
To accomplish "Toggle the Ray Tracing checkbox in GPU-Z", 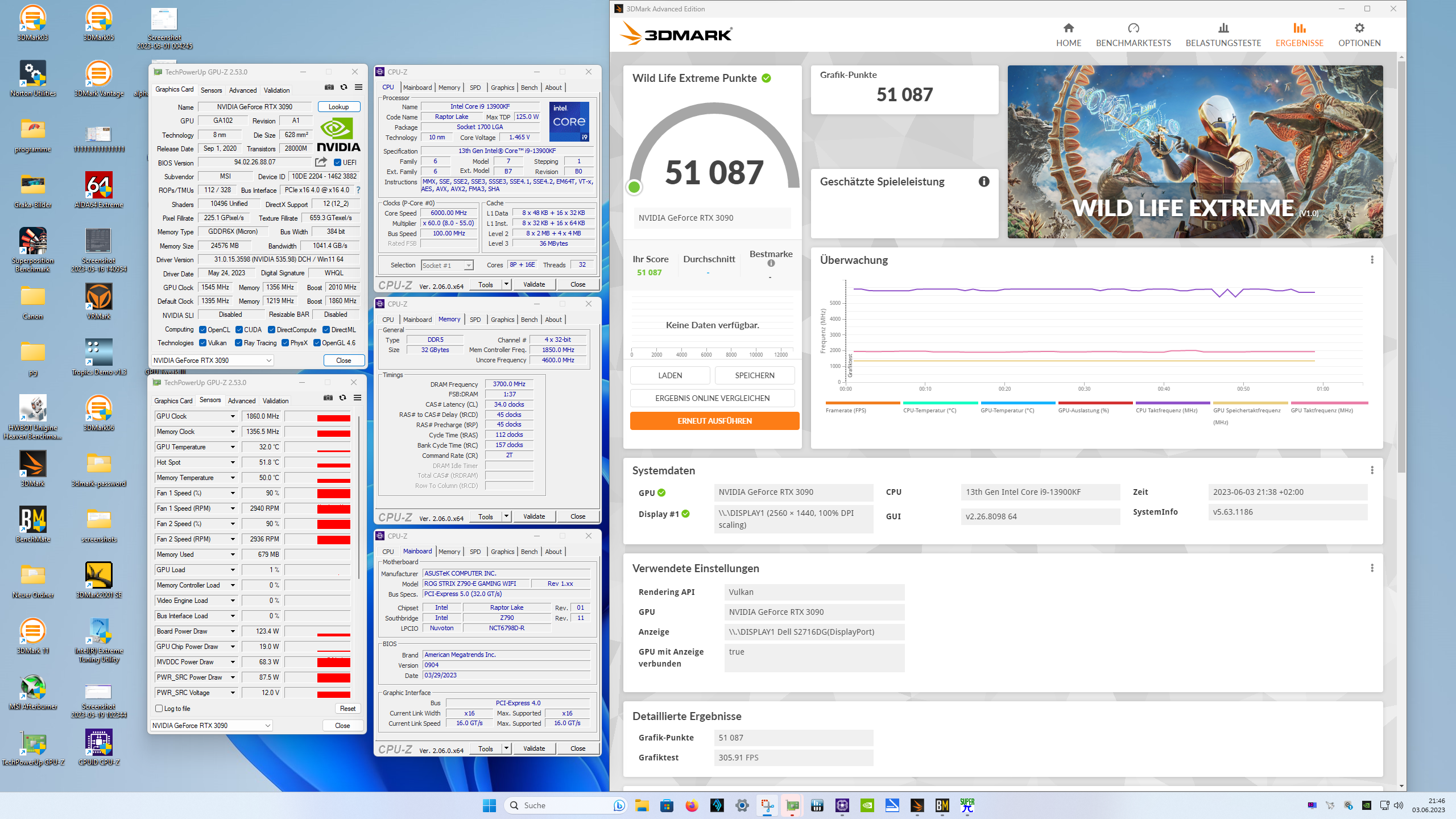I will pyautogui.click(x=239, y=343).
